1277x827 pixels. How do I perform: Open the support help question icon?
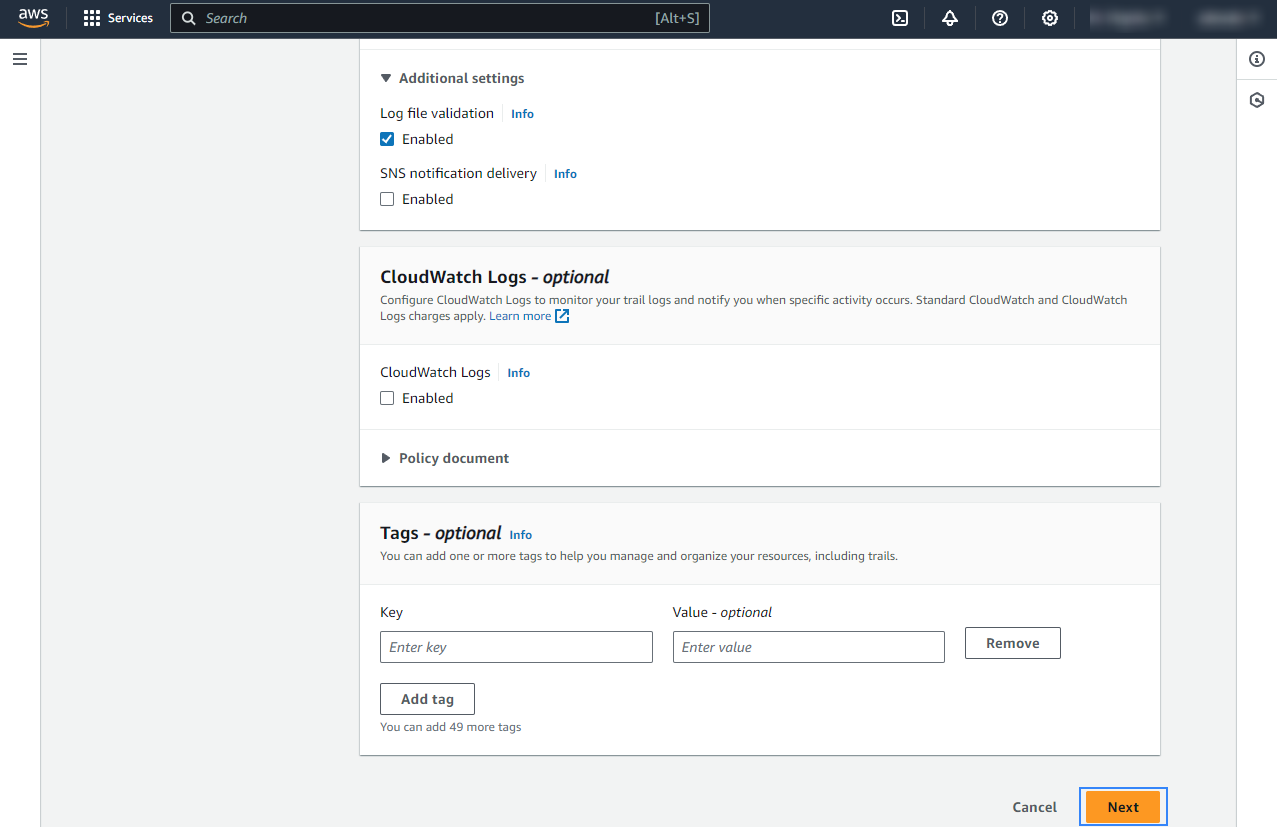(x=1000, y=18)
